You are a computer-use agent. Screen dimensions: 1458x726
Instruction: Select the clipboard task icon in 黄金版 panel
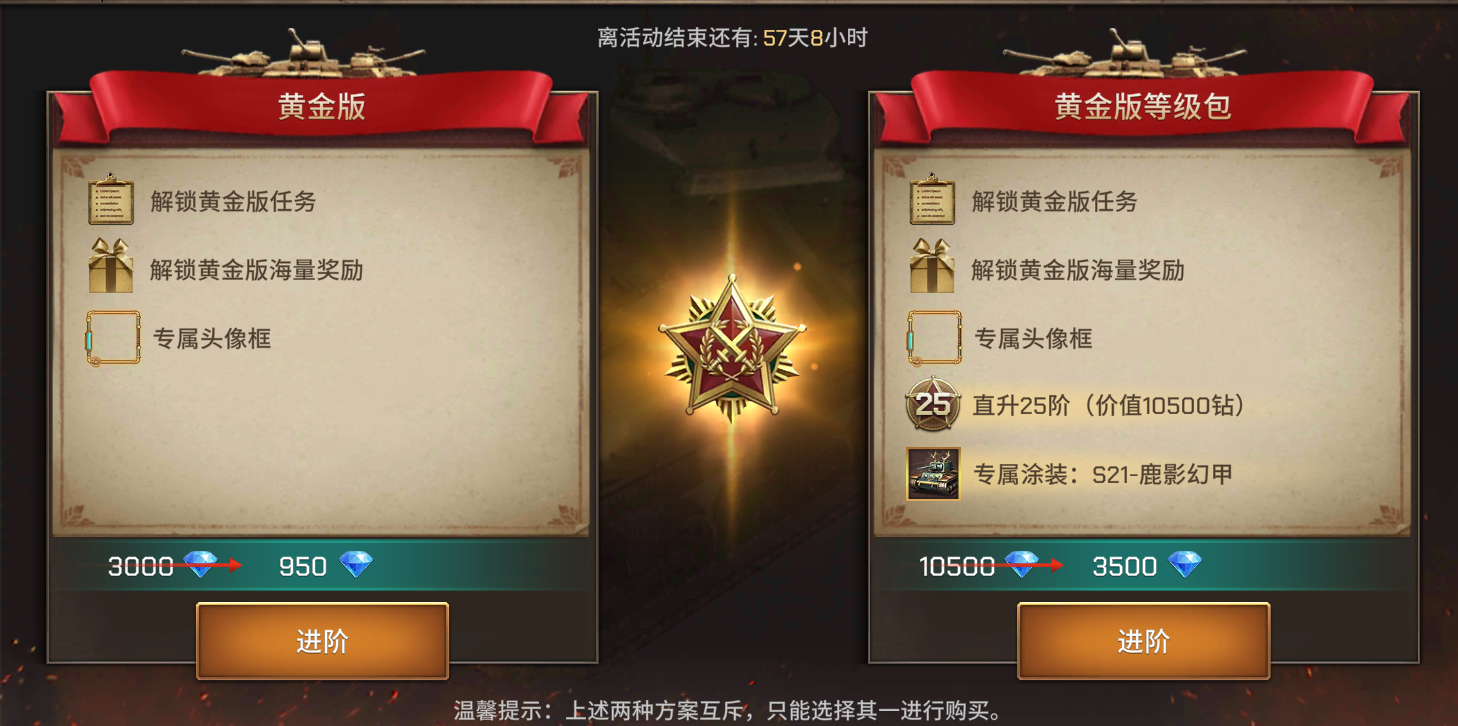111,201
